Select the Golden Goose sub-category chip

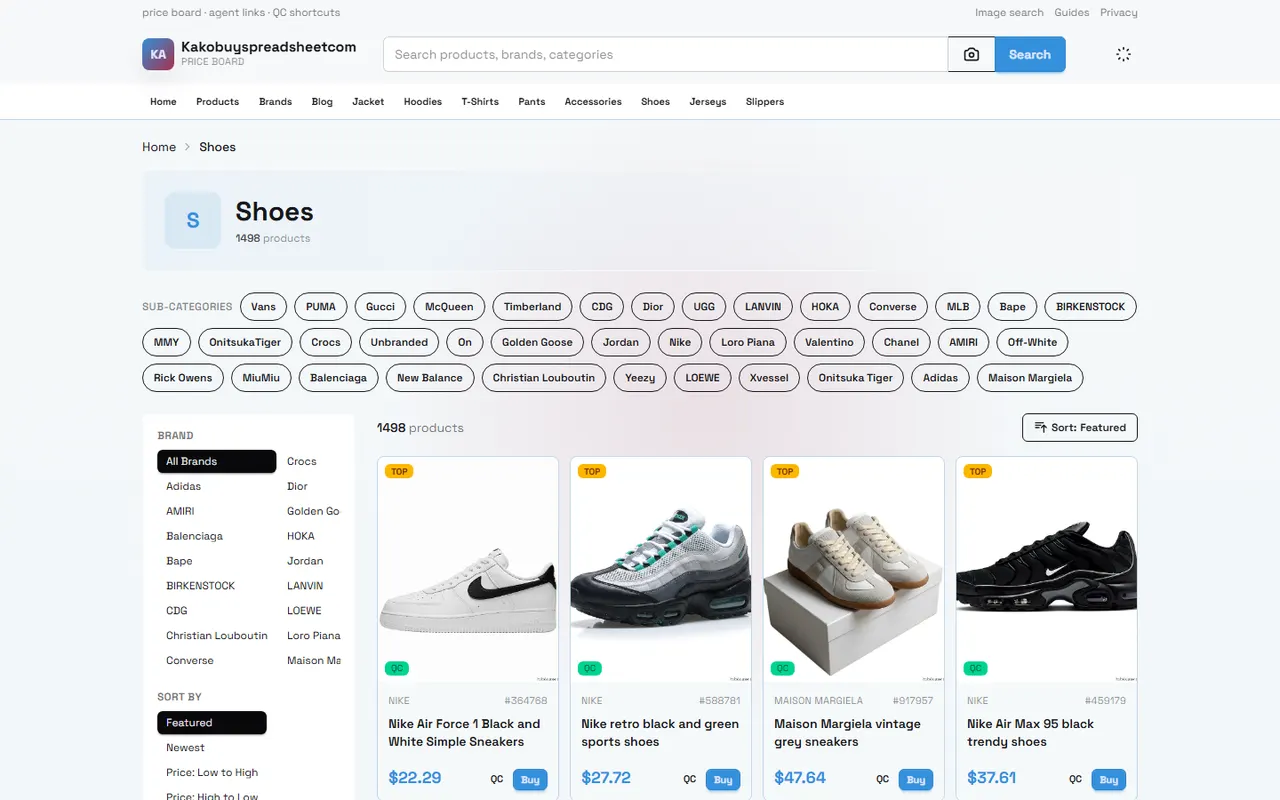[537, 342]
